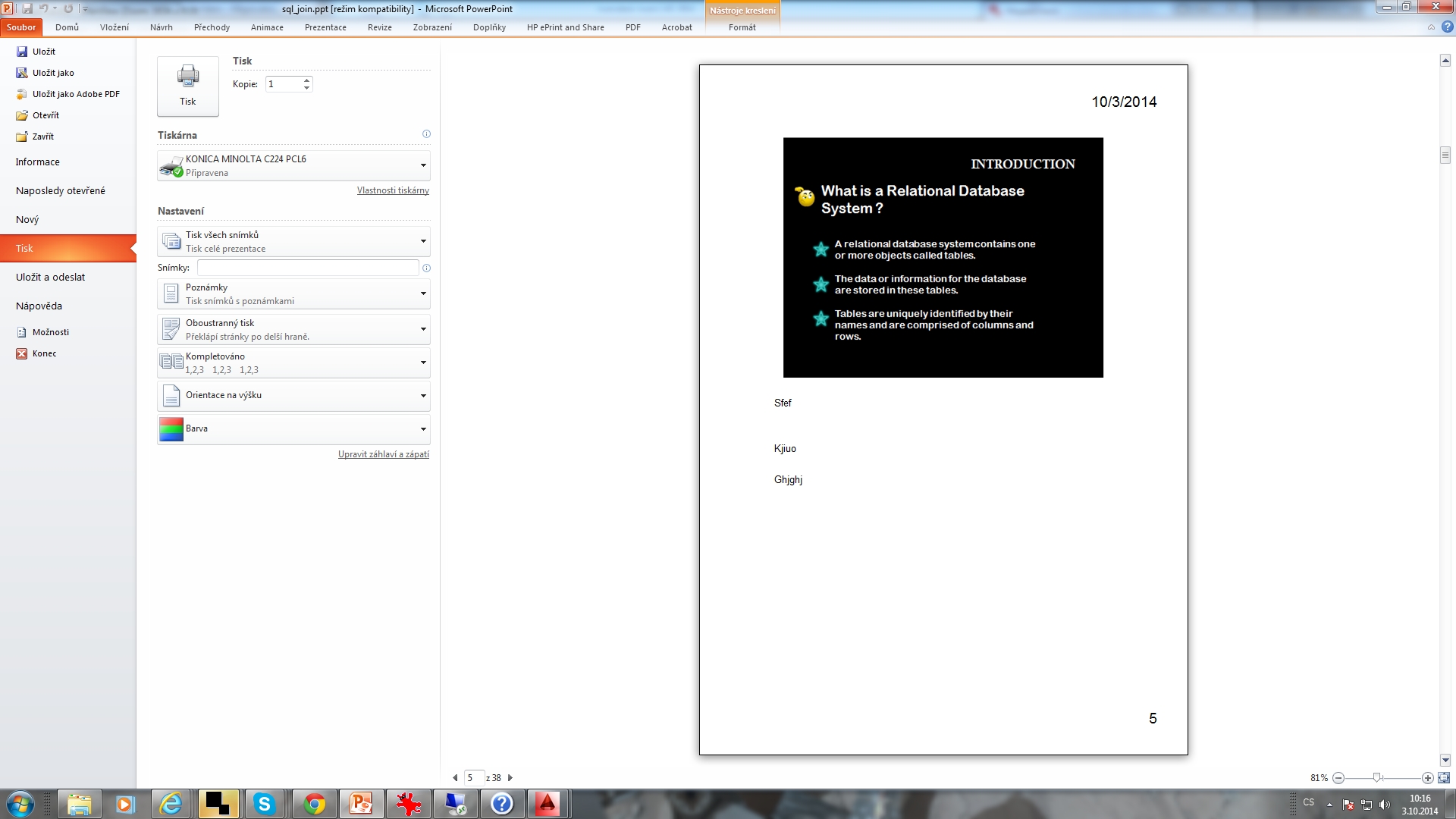Open Skype from the taskbar
This screenshot has width=1456, height=819.
point(264,804)
